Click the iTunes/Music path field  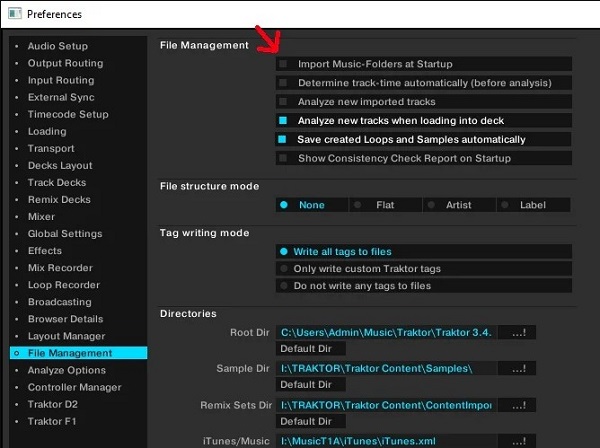click(386, 441)
